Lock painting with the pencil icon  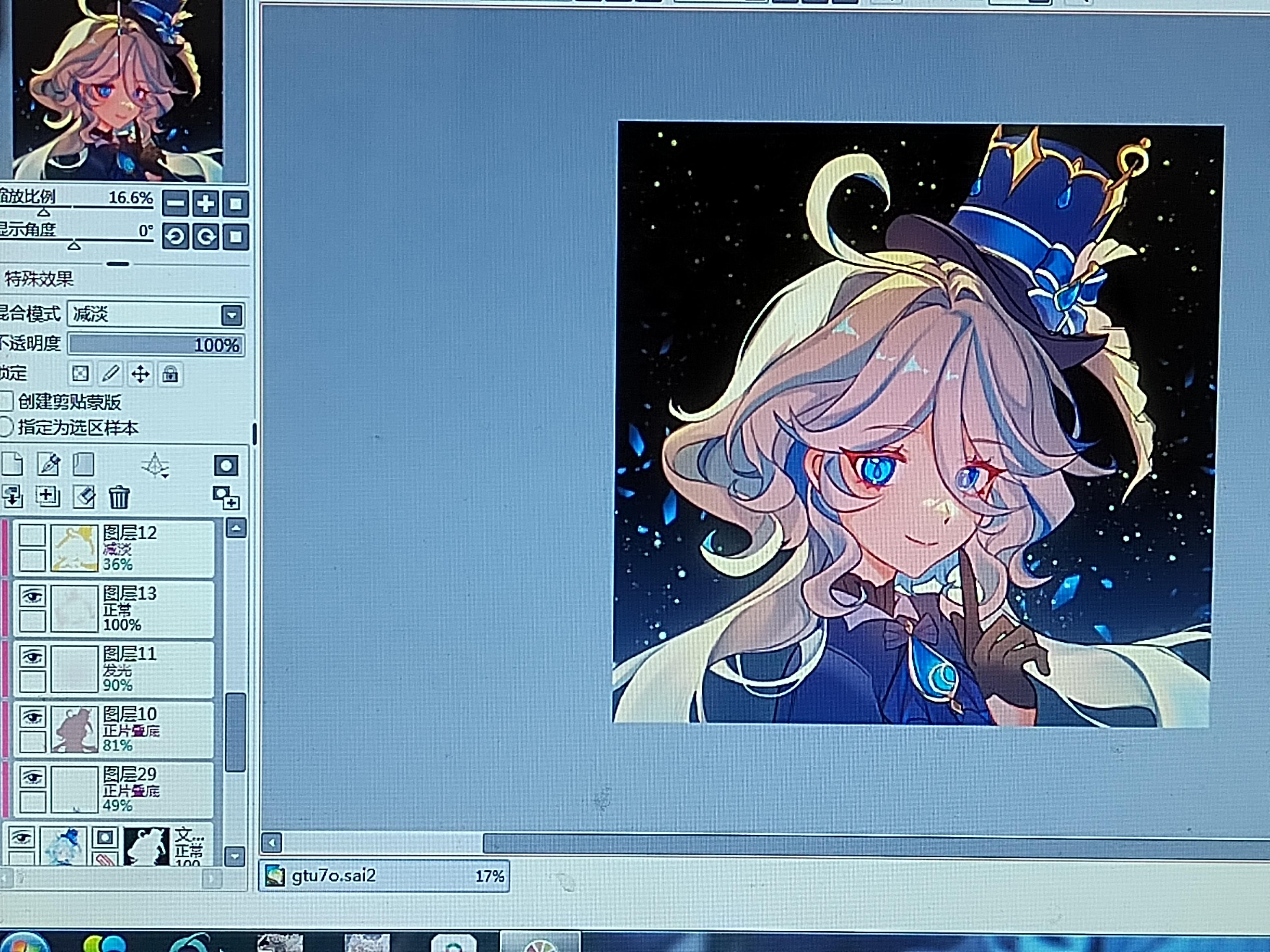[x=110, y=374]
